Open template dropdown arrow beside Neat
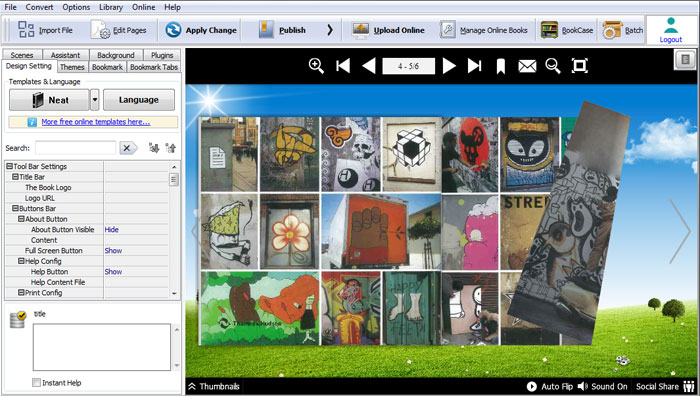The width and height of the screenshot is (700, 396). 95,100
